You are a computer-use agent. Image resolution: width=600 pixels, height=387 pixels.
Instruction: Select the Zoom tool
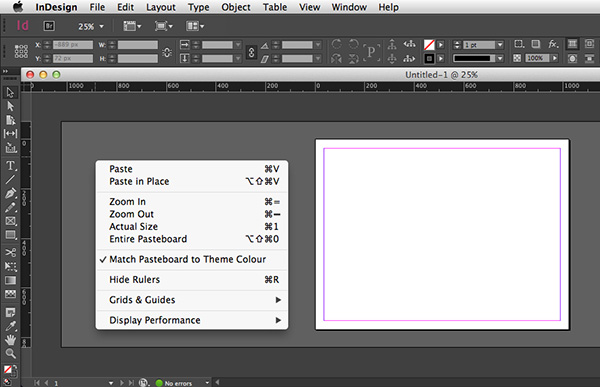10,353
